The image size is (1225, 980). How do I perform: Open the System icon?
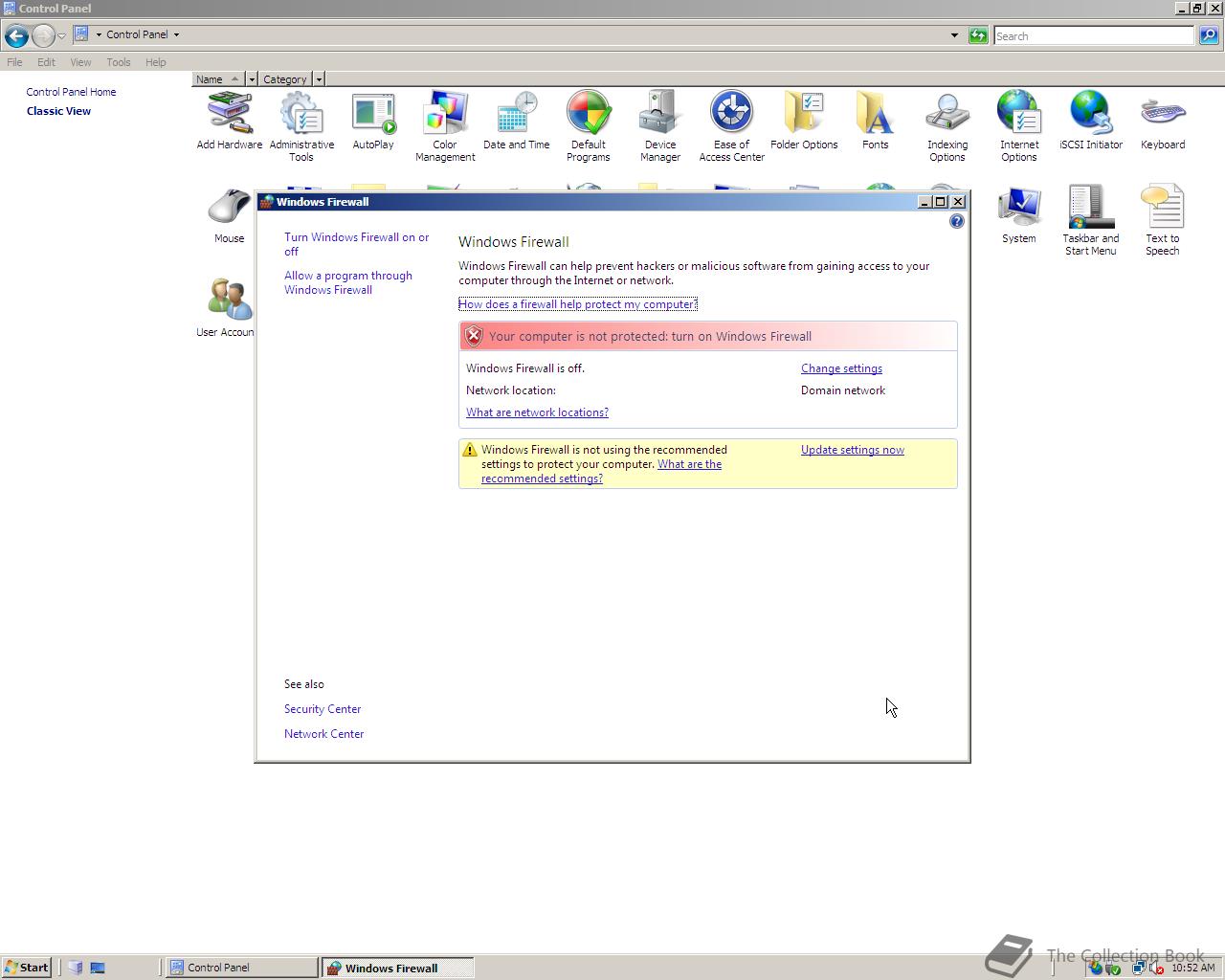tap(1019, 214)
